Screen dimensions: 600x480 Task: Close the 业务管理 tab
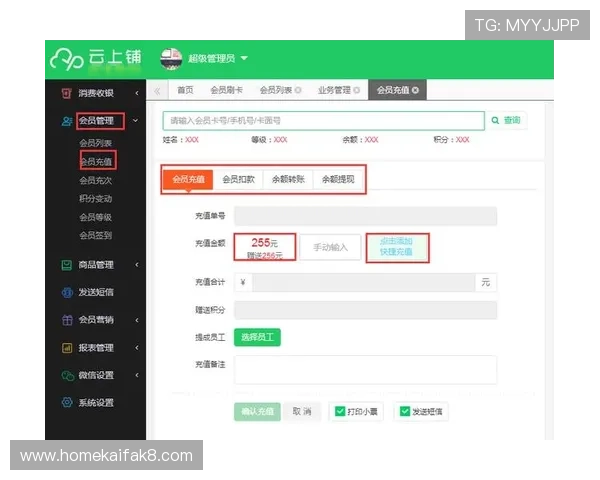357,90
